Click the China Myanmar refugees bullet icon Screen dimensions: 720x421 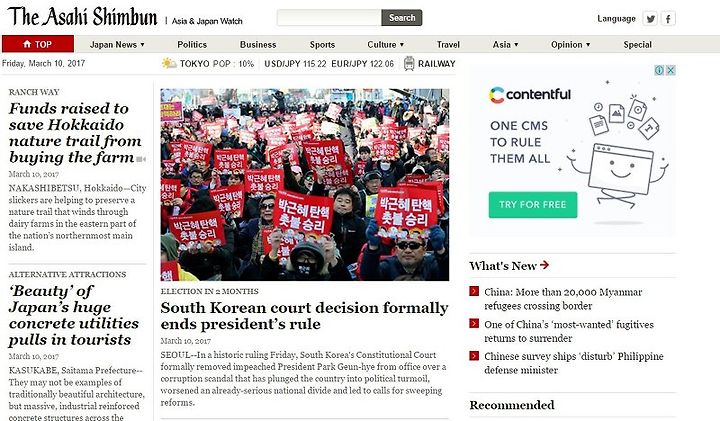coord(474,291)
